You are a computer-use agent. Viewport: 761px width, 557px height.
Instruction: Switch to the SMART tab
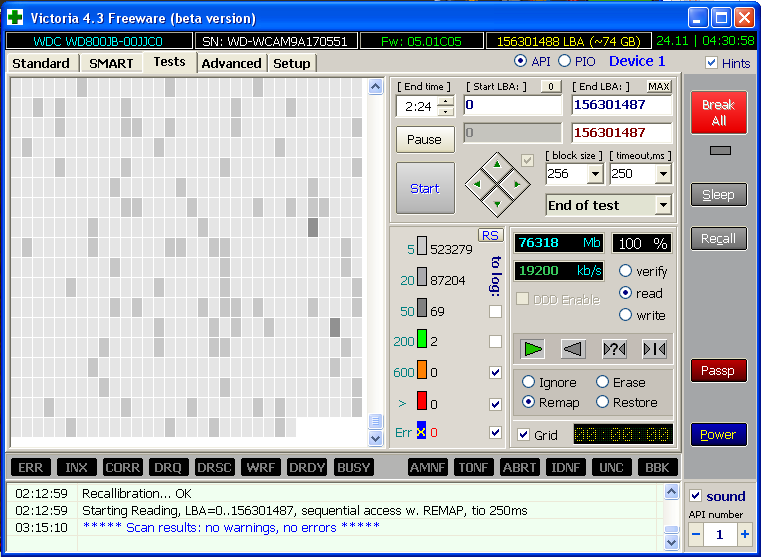(x=111, y=63)
